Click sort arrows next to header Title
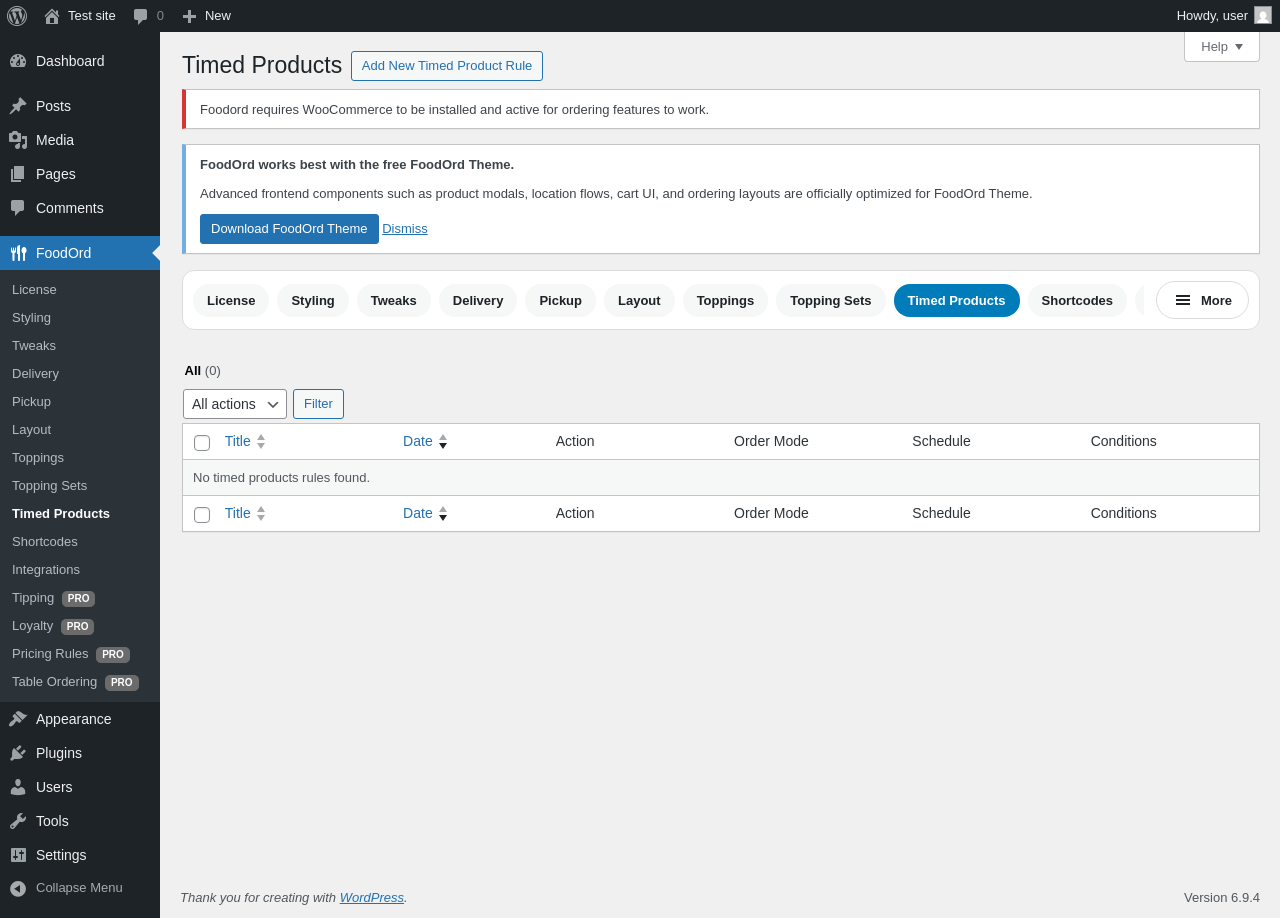This screenshot has height=918, width=1280. tap(261, 441)
